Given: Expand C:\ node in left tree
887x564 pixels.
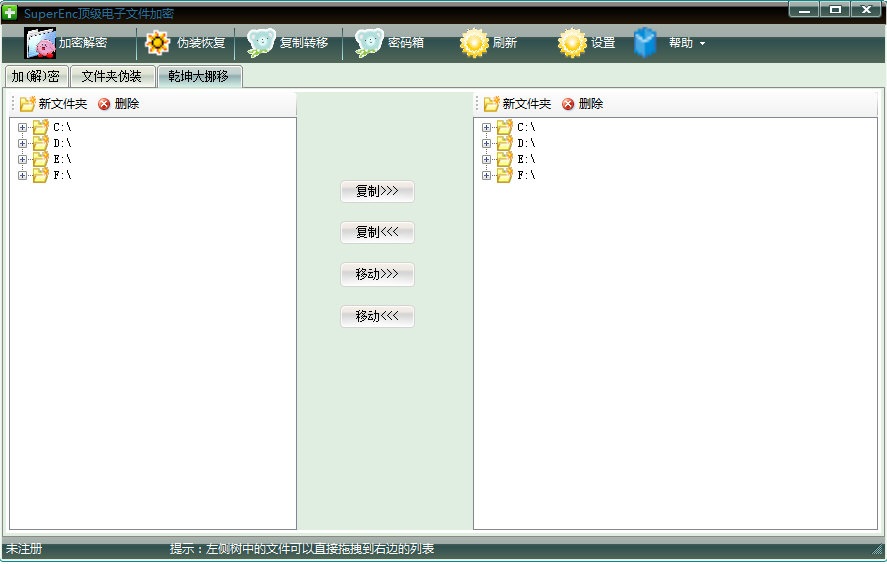Looking at the screenshot, I should 22,128.
